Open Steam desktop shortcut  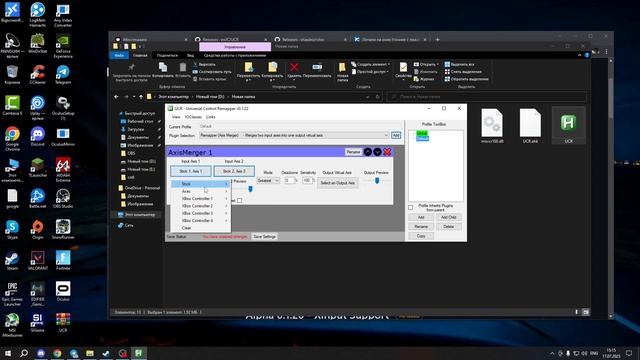point(12,261)
